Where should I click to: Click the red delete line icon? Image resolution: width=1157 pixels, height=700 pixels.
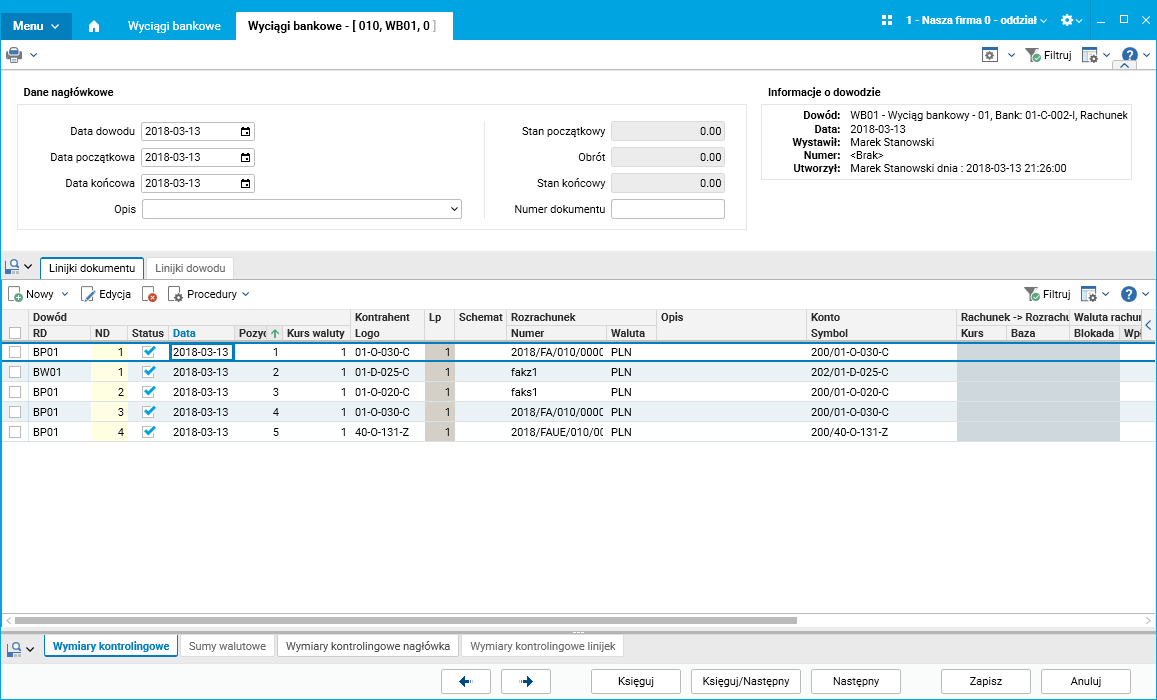click(149, 295)
